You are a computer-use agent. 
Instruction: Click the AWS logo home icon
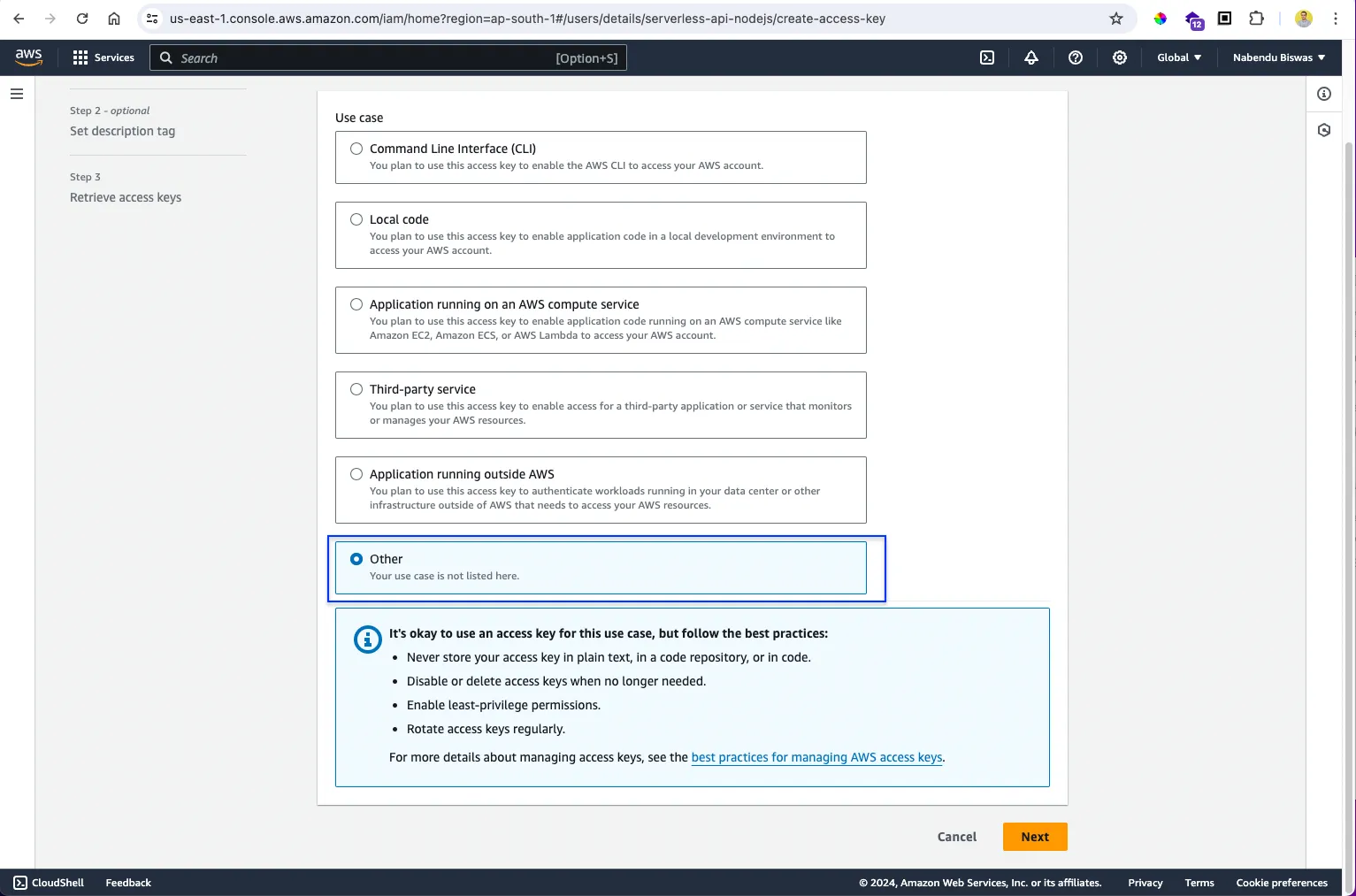[28, 57]
